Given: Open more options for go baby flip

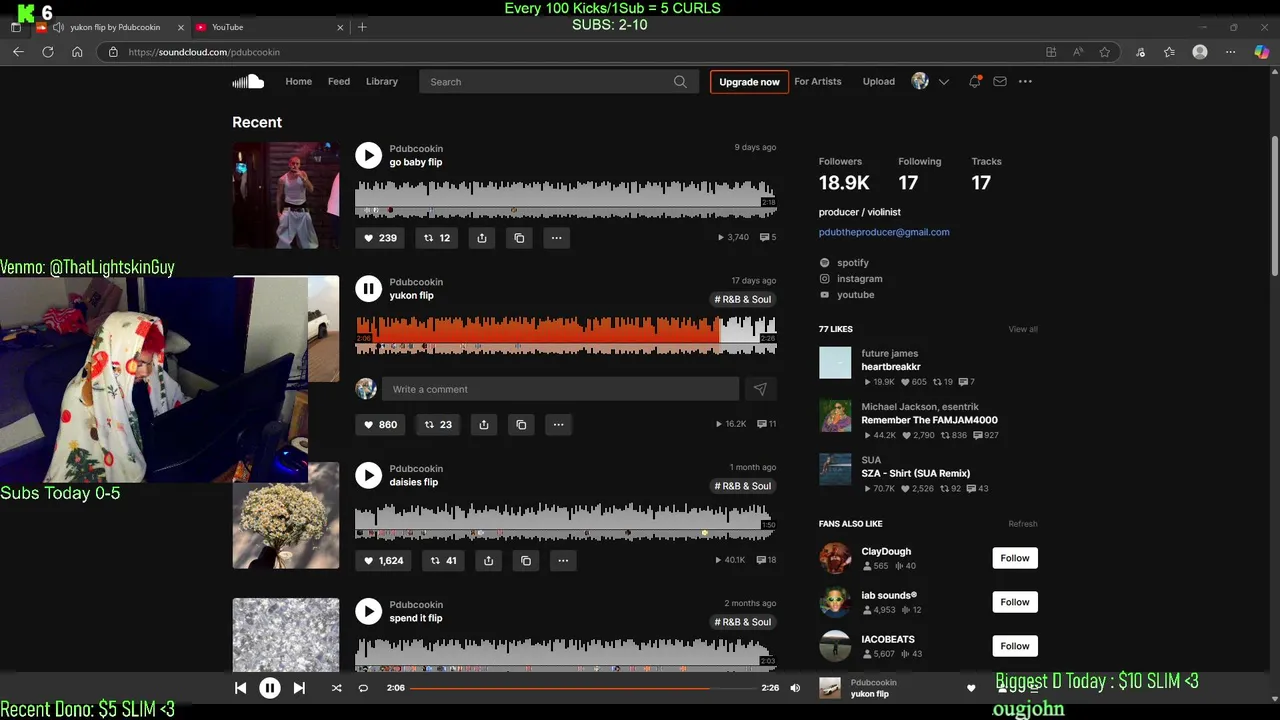Looking at the screenshot, I should pos(556,238).
